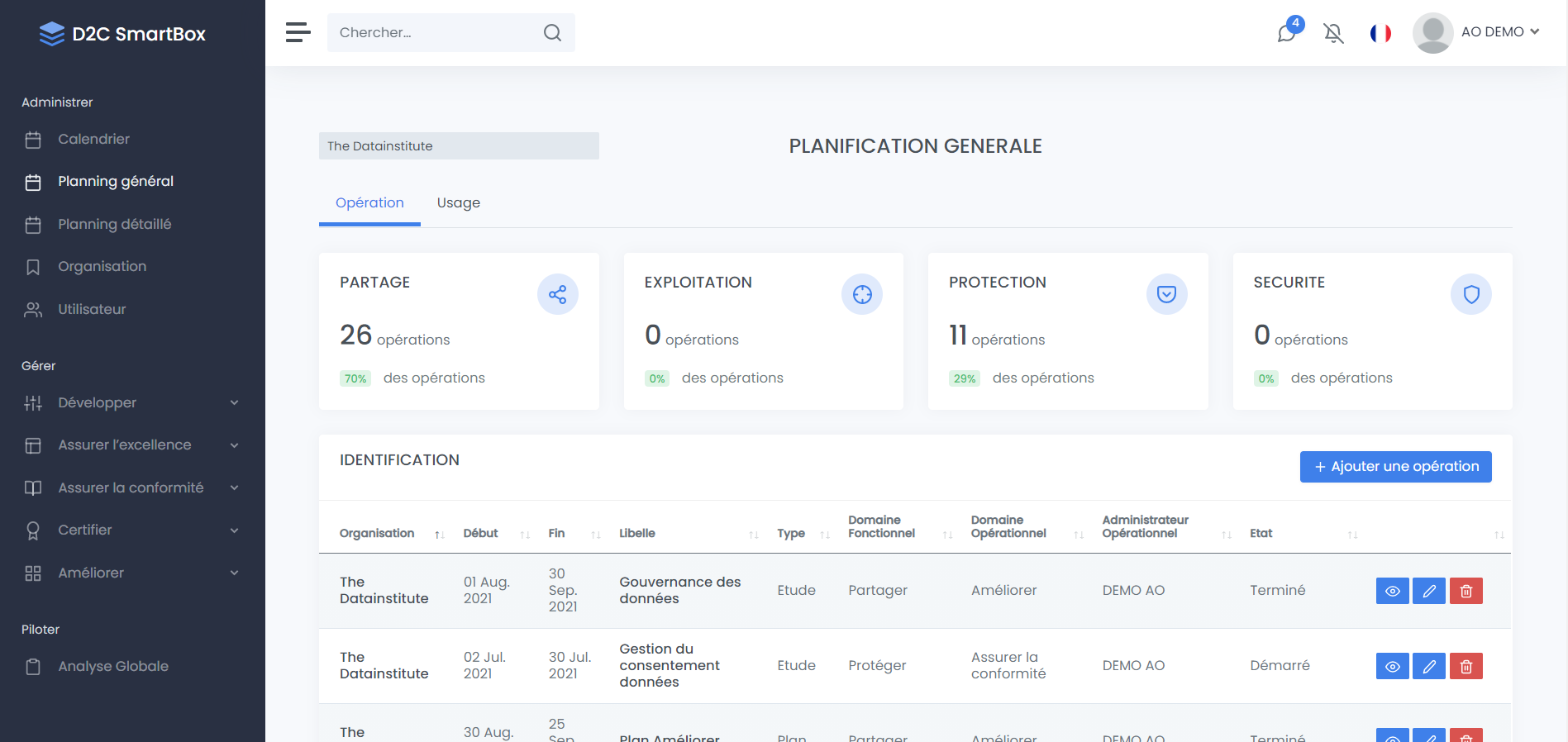Click the French flag language icon
The image size is (1568, 742).
tap(1380, 32)
